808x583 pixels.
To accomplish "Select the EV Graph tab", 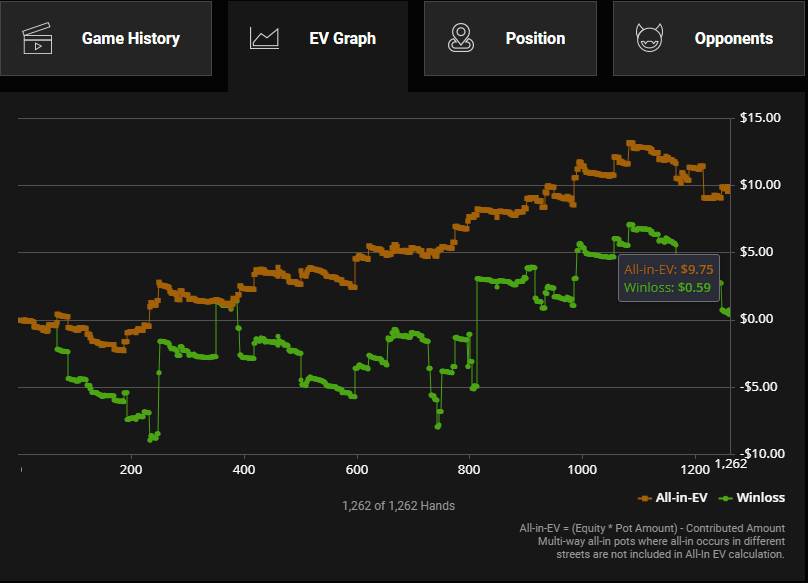I will pos(318,44).
